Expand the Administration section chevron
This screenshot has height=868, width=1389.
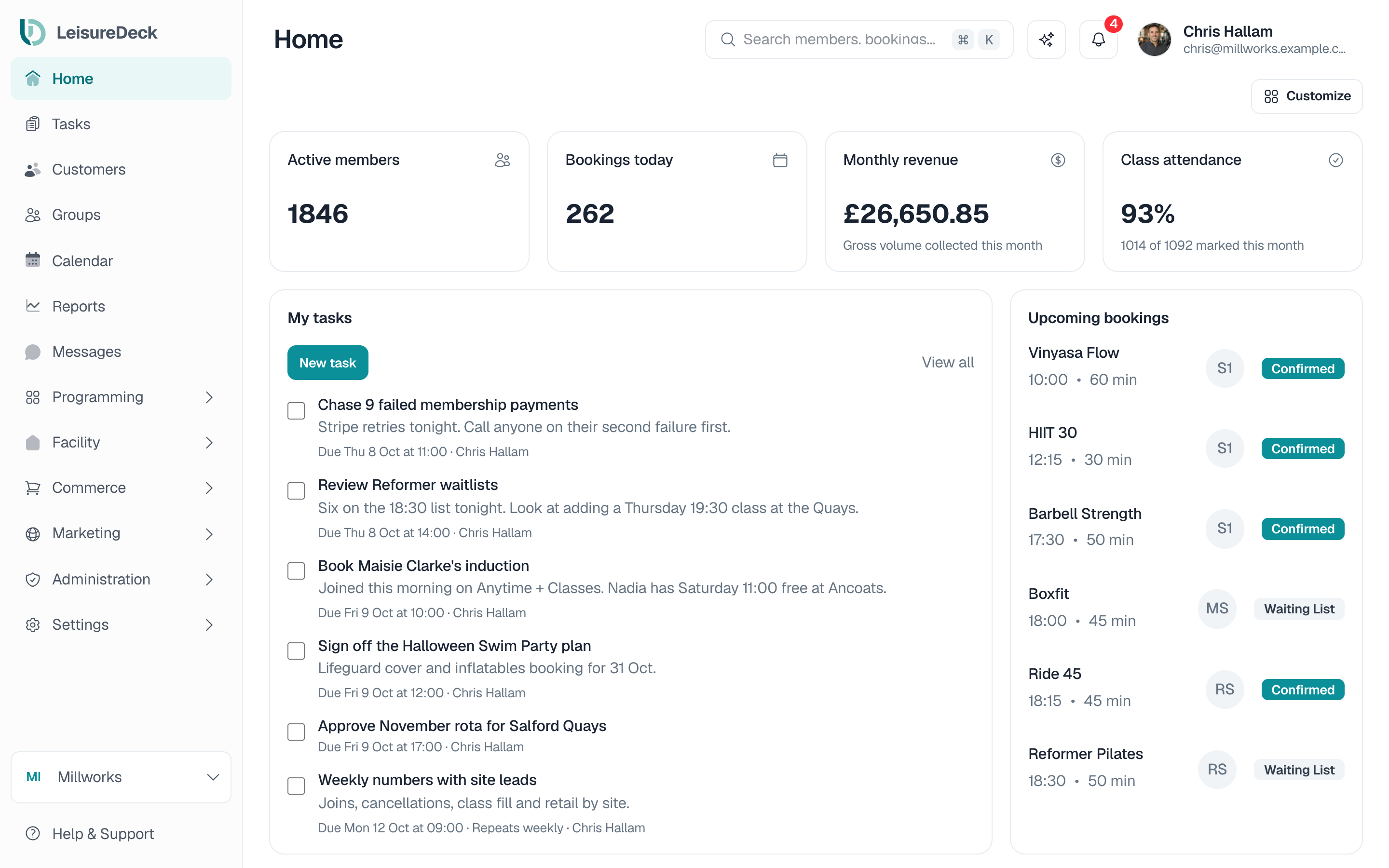click(x=209, y=579)
